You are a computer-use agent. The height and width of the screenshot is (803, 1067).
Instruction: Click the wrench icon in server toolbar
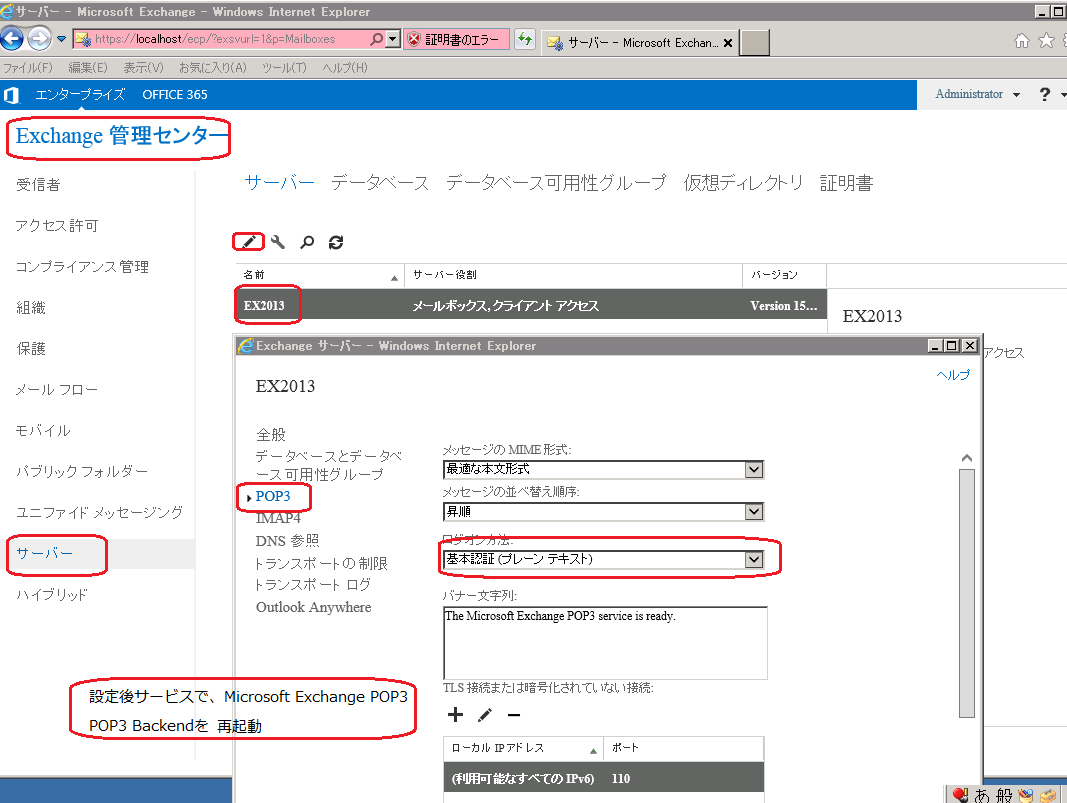click(x=278, y=242)
